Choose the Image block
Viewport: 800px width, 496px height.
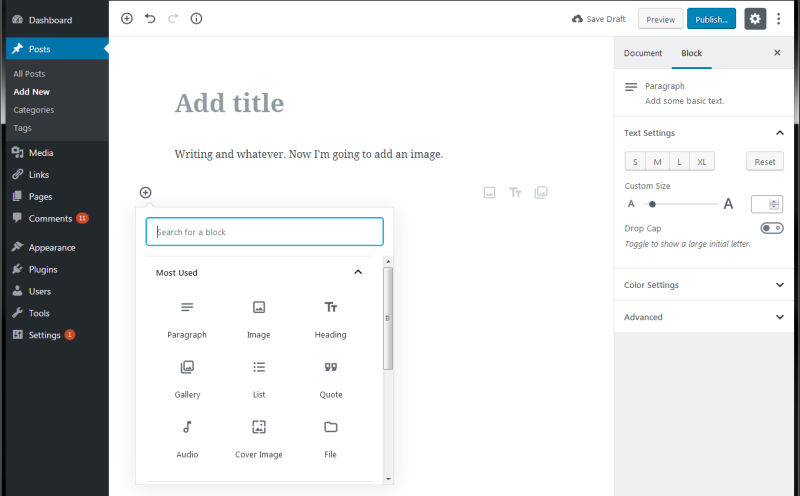tap(259, 320)
